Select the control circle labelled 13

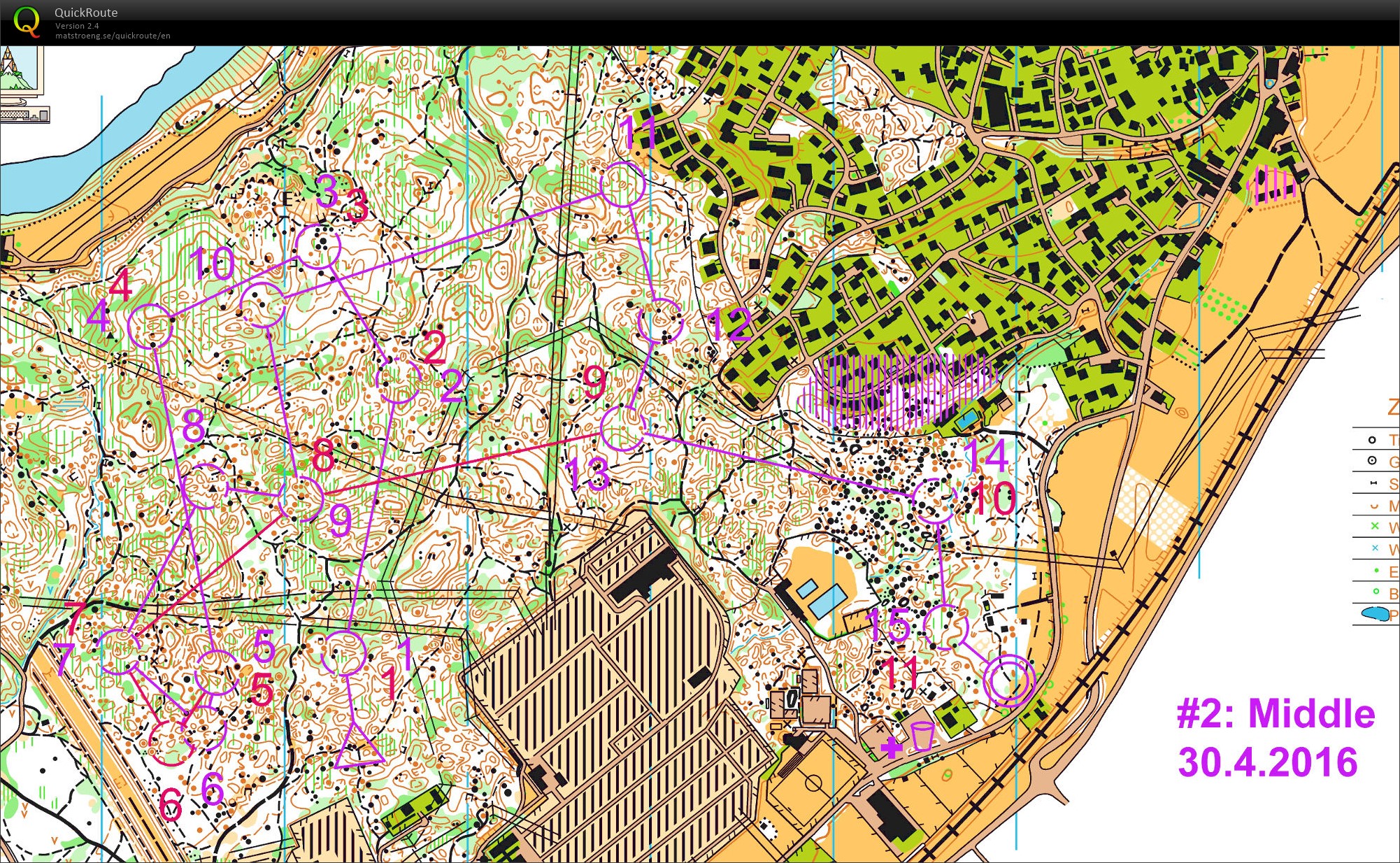tap(622, 428)
